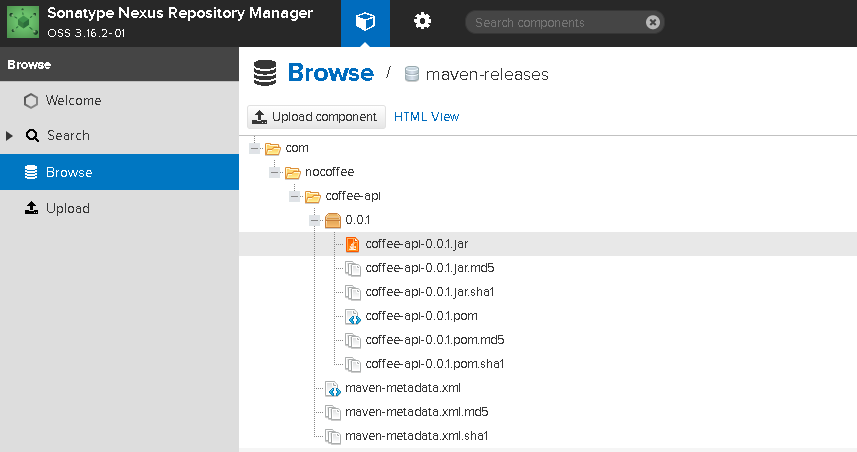Collapse the 0.0.1 version node
This screenshot has height=452, width=857.
(x=314, y=220)
